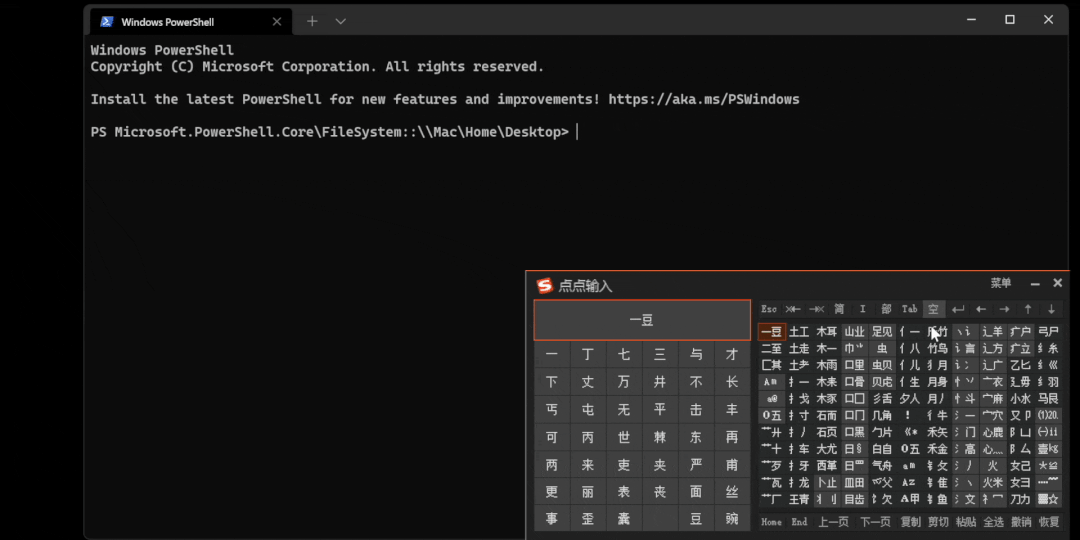Click the 复制 copy button

click(910, 522)
